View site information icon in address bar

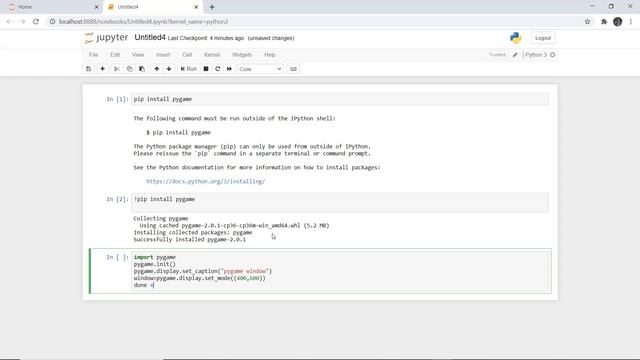point(52,22)
